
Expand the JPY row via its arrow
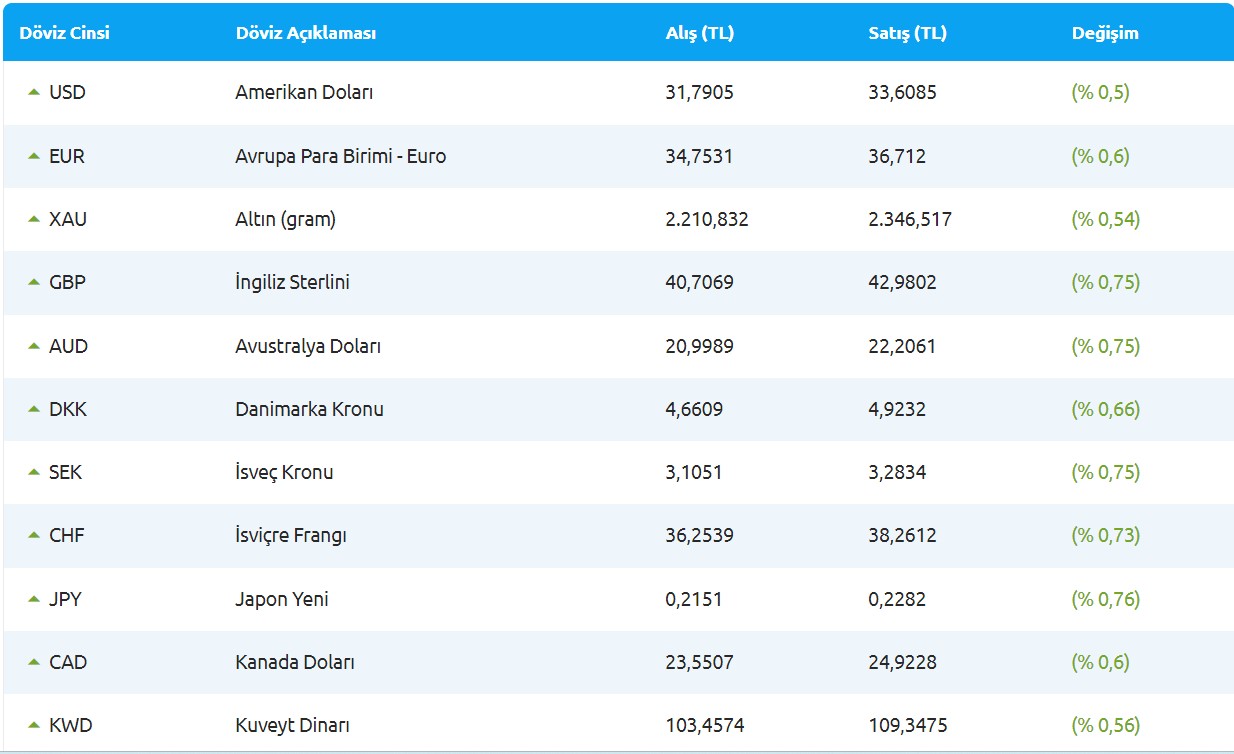[34, 598]
